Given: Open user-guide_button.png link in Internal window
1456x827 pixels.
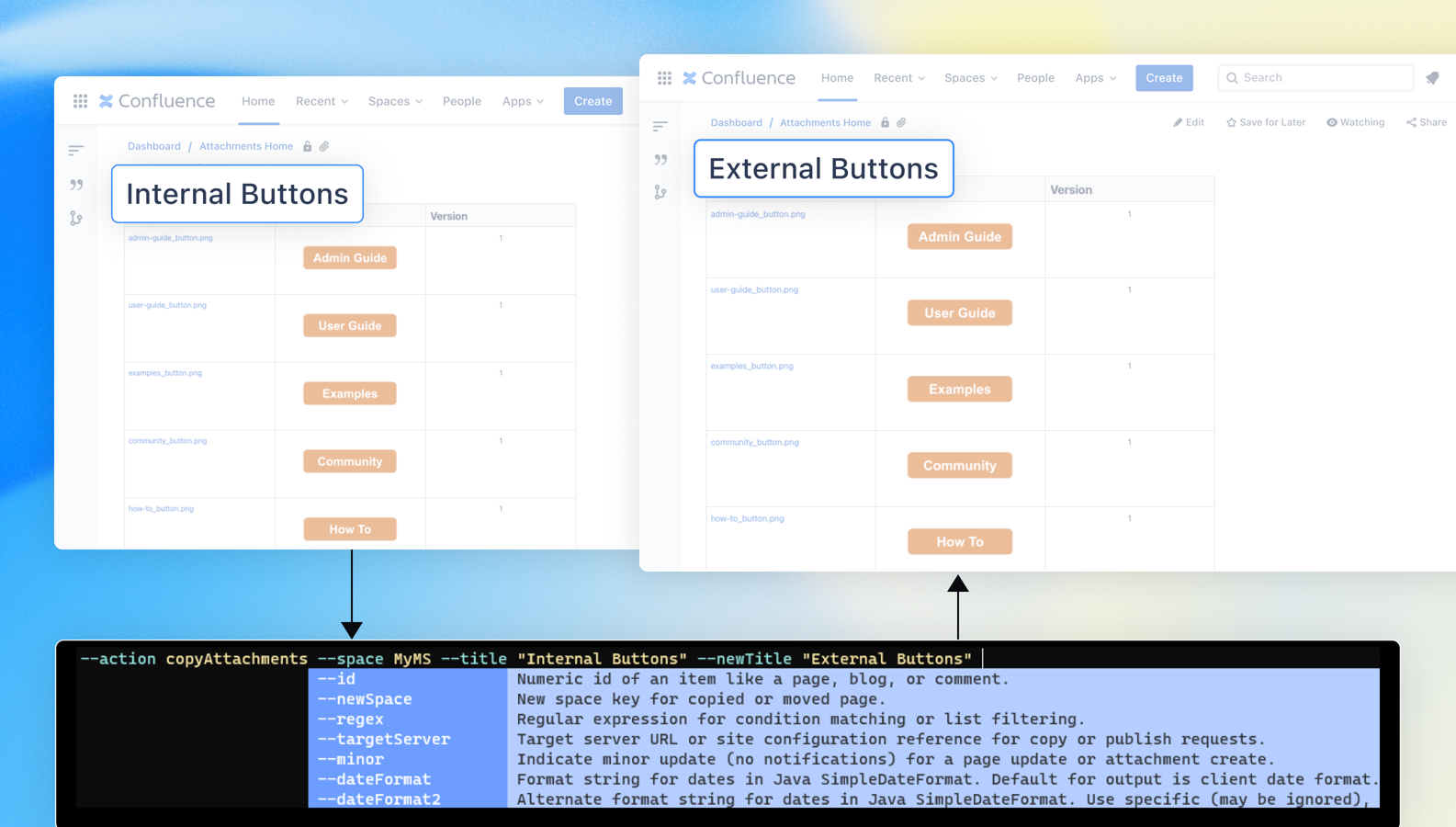Looking at the screenshot, I should 167,305.
